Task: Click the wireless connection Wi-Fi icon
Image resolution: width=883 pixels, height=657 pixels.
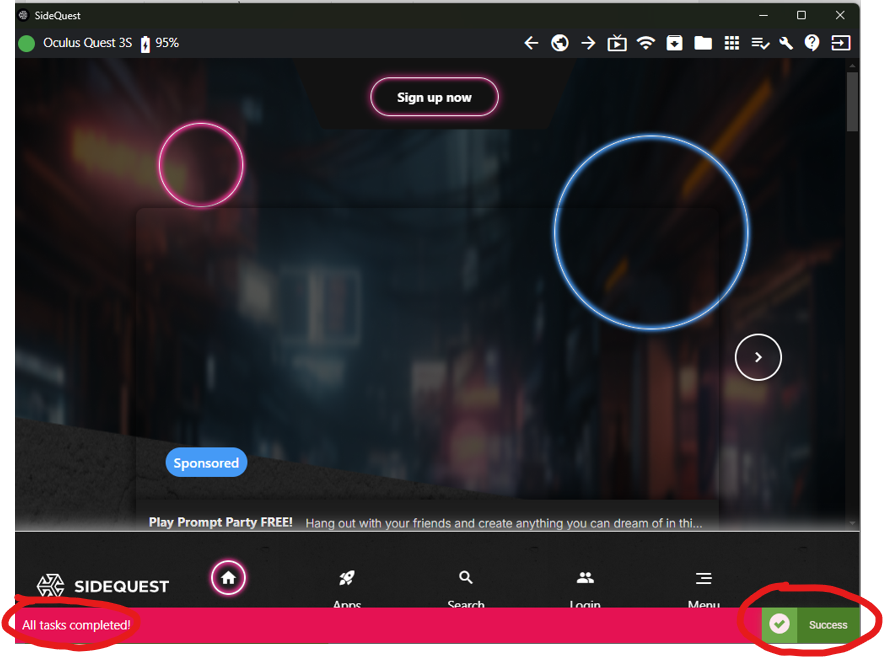Action: click(x=646, y=43)
